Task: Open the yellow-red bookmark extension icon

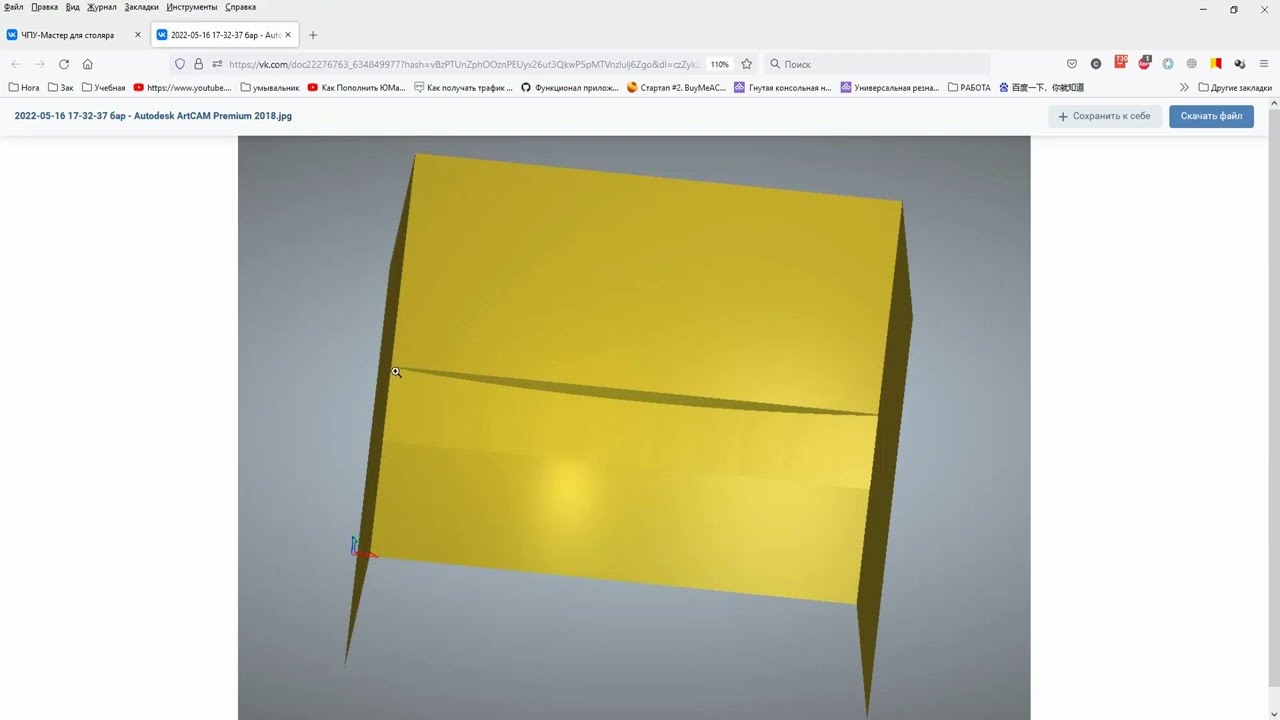Action: click(x=1216, y=64)
